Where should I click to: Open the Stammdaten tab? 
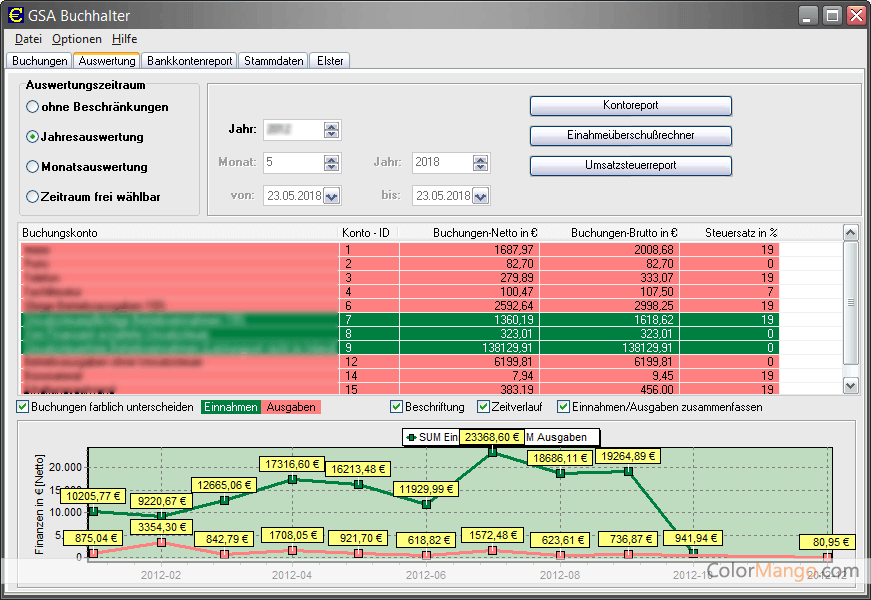274,61
